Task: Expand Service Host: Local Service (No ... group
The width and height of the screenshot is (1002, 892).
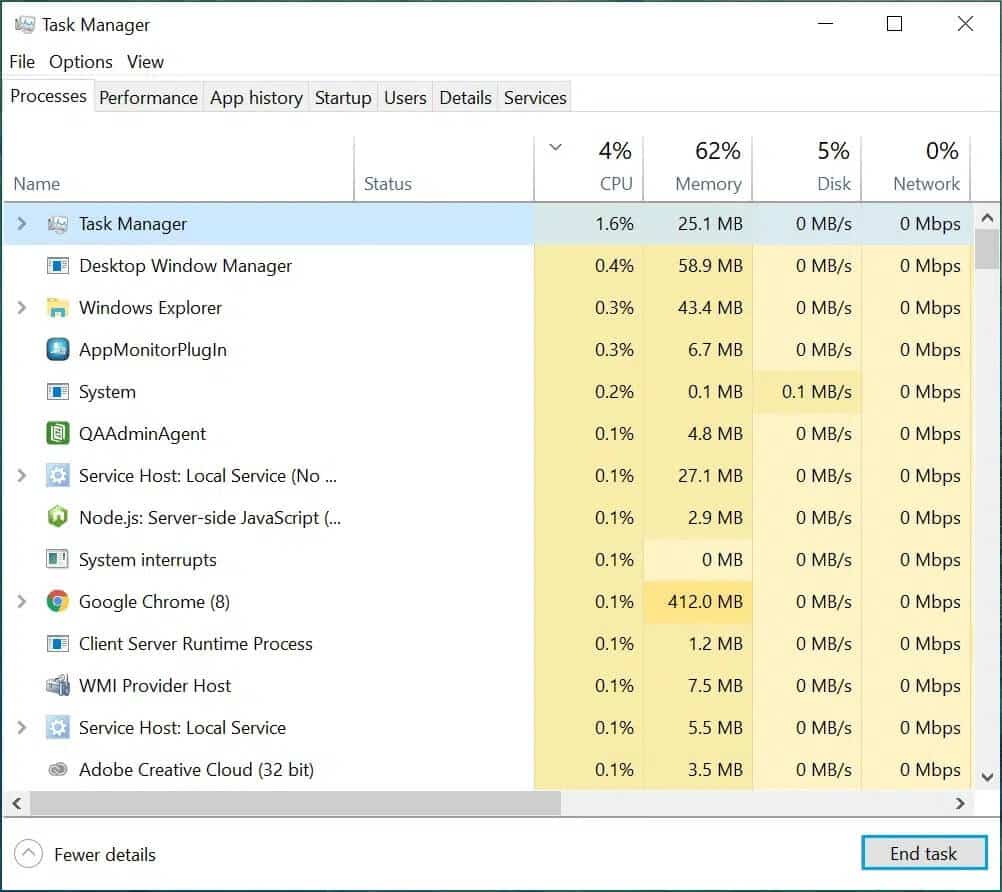Action: coord(22,476)
